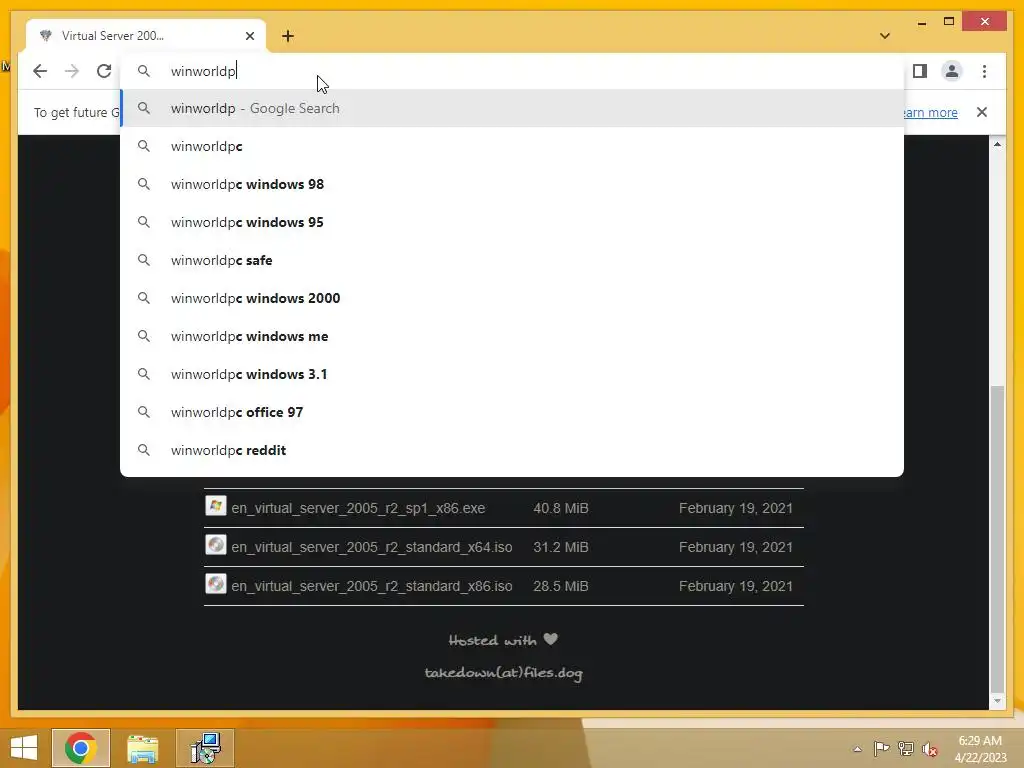Click the "28.5 MiB" size cell
The height and width of the screenshot is (768, 1024).
(561, 586)
